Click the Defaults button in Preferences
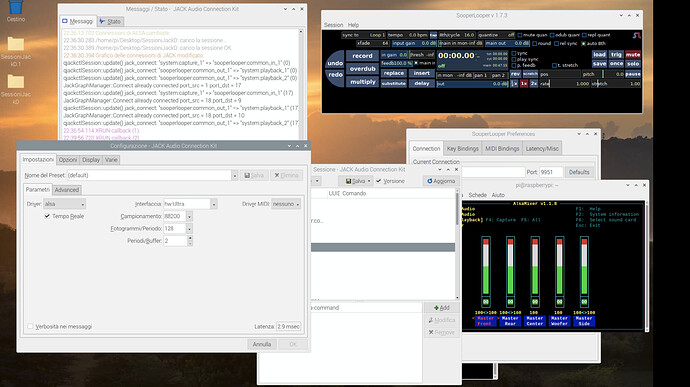This screenshot has height=387, width=690. coord(579,172)
